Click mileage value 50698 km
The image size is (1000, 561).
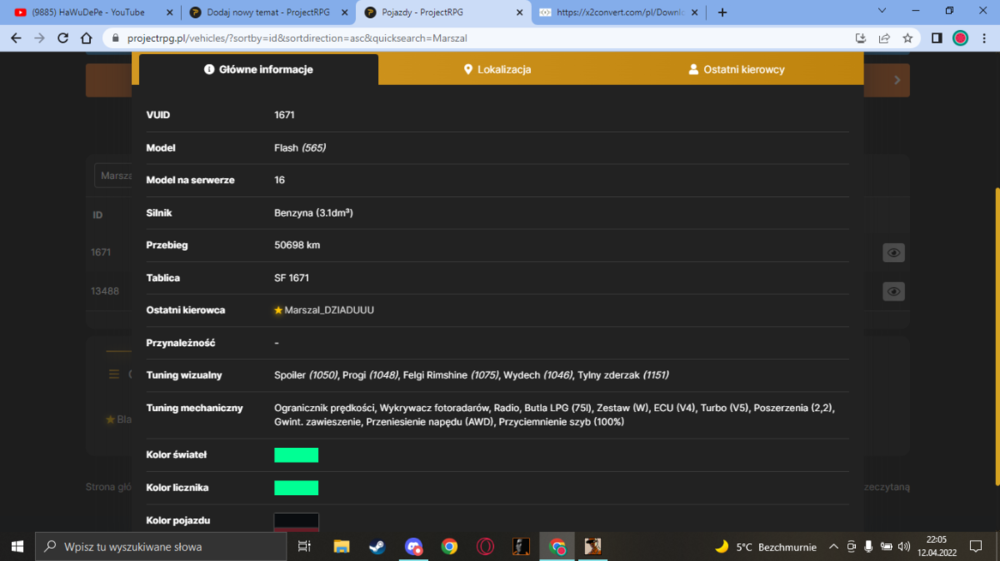[297, 245]
